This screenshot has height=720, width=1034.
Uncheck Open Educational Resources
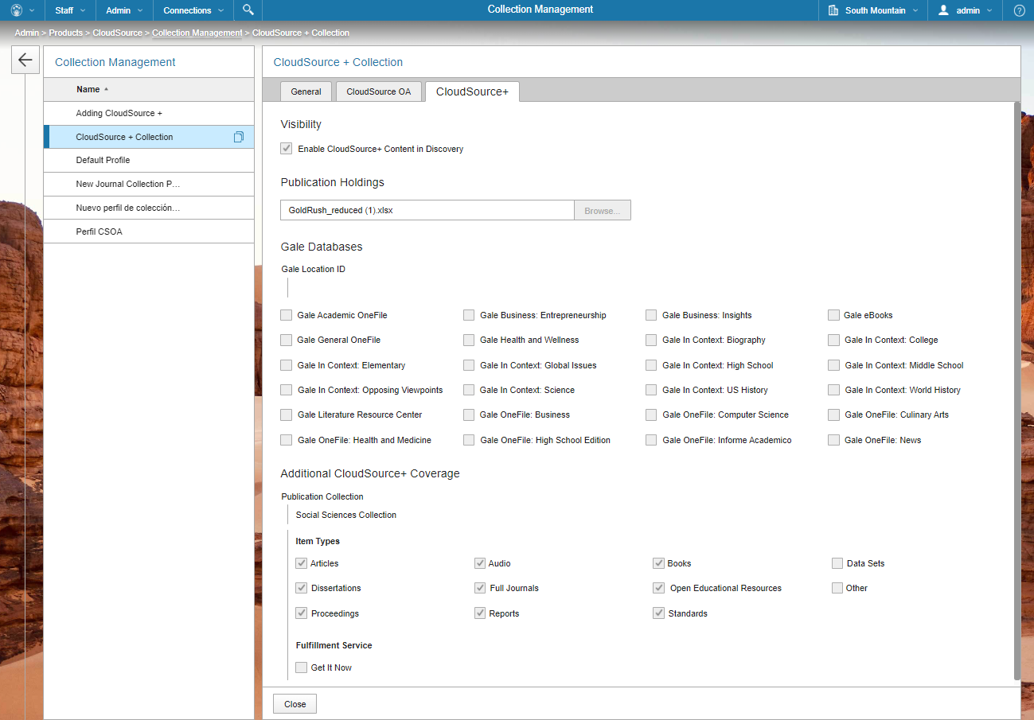659,587
